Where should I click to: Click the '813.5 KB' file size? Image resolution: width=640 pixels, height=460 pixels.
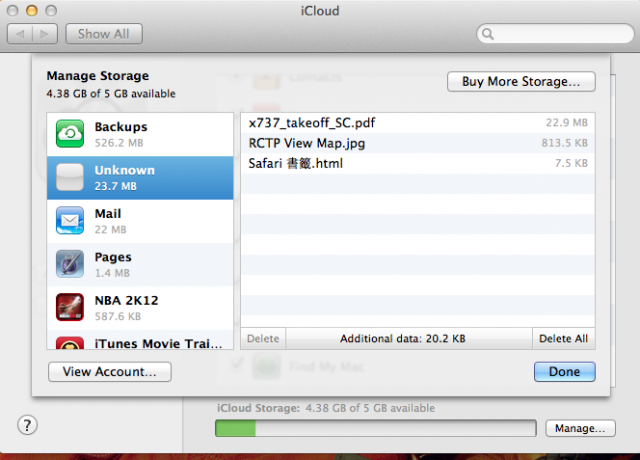pos(564,143)
